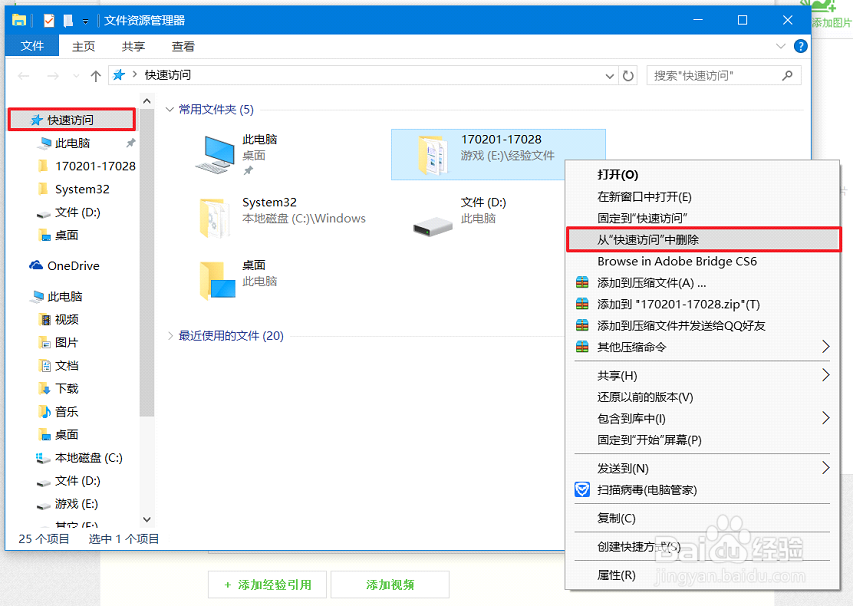Collapse the 常用文件夹 (5) section
This screenshot has height=606, width=853.
(x=170, y=110)
